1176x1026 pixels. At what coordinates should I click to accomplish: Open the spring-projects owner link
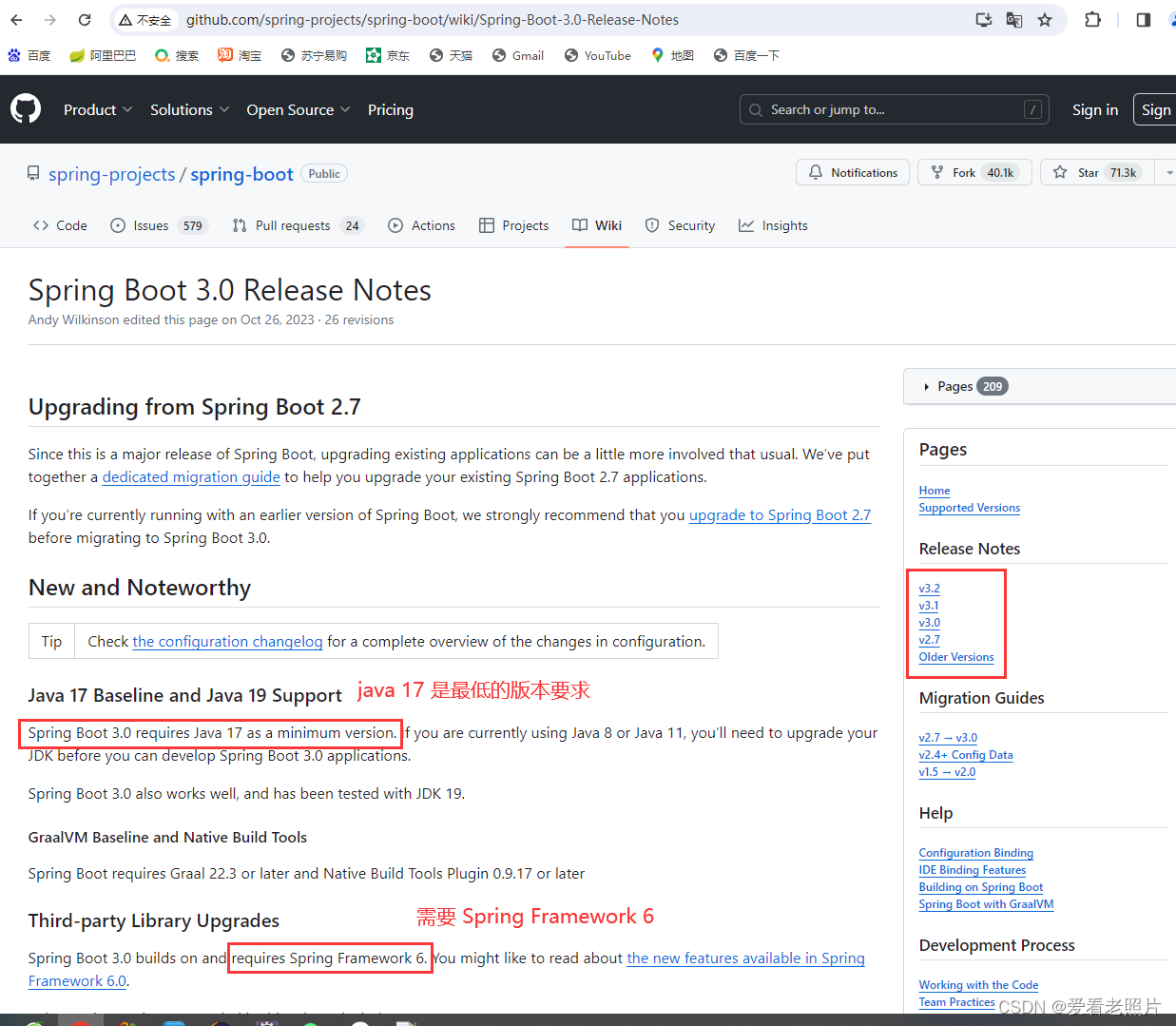(x=111, y=174)
